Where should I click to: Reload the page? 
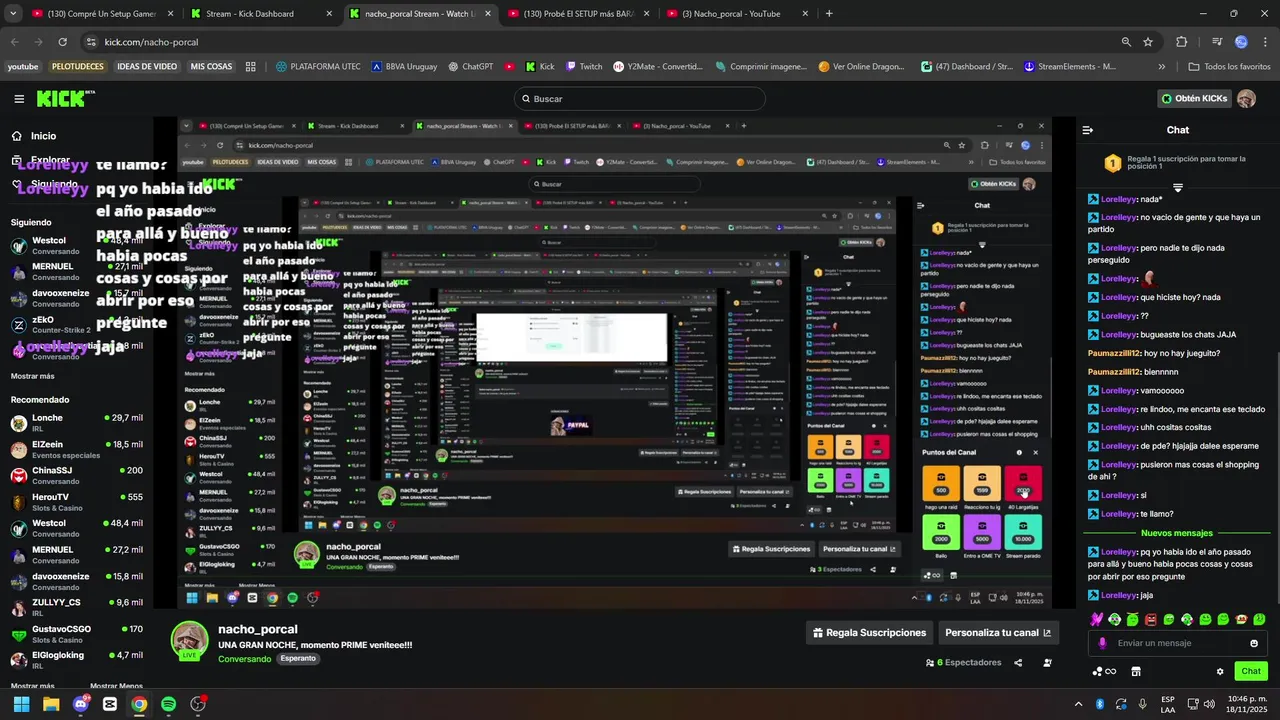pyautogui.click(x=62, y=42)
